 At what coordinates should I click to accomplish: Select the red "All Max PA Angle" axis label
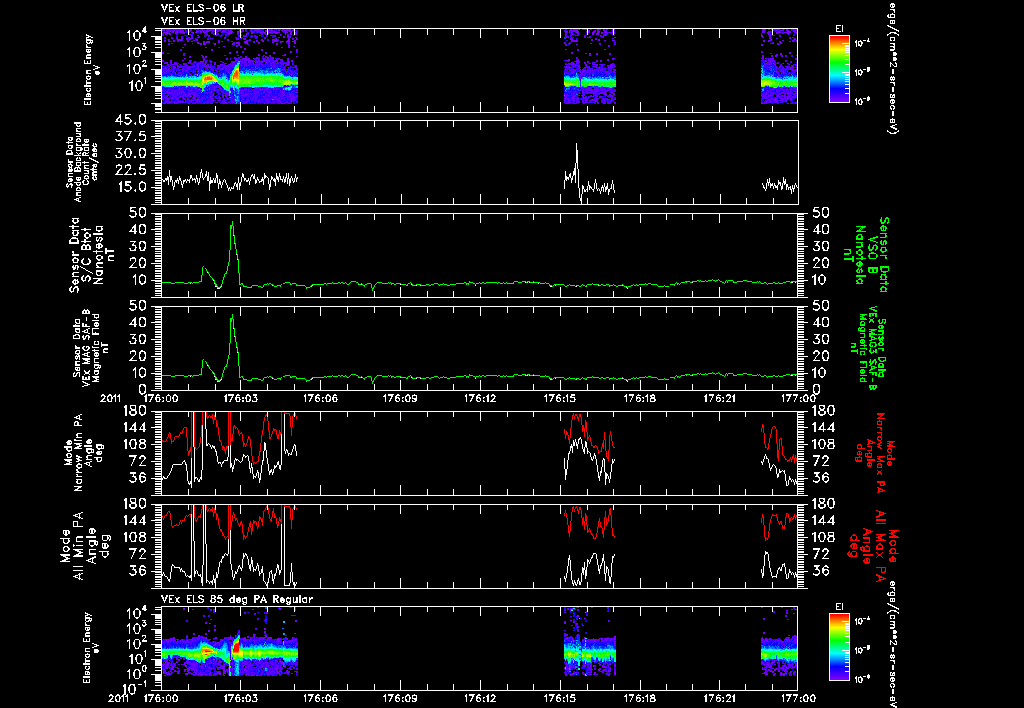click(873, 545)
